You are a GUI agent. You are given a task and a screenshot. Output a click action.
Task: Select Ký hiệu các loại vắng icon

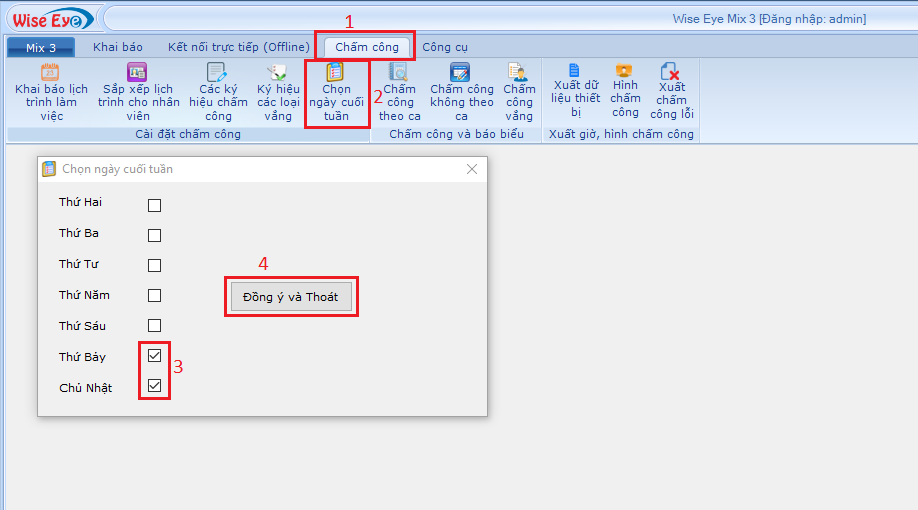[278, 74]
